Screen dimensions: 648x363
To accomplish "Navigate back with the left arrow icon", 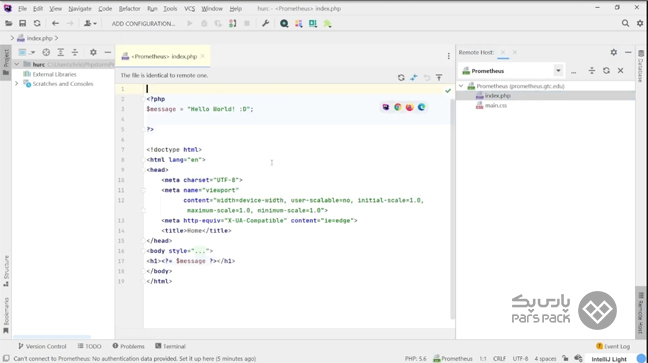I will (x=55, y=24).
